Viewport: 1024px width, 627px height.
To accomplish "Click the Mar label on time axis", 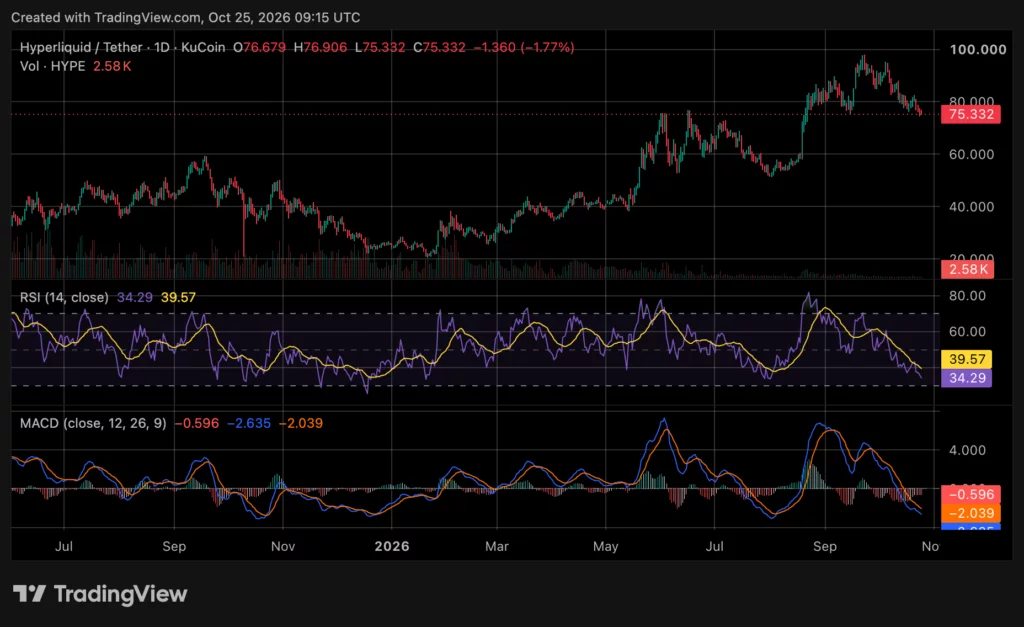I will 497,547.
